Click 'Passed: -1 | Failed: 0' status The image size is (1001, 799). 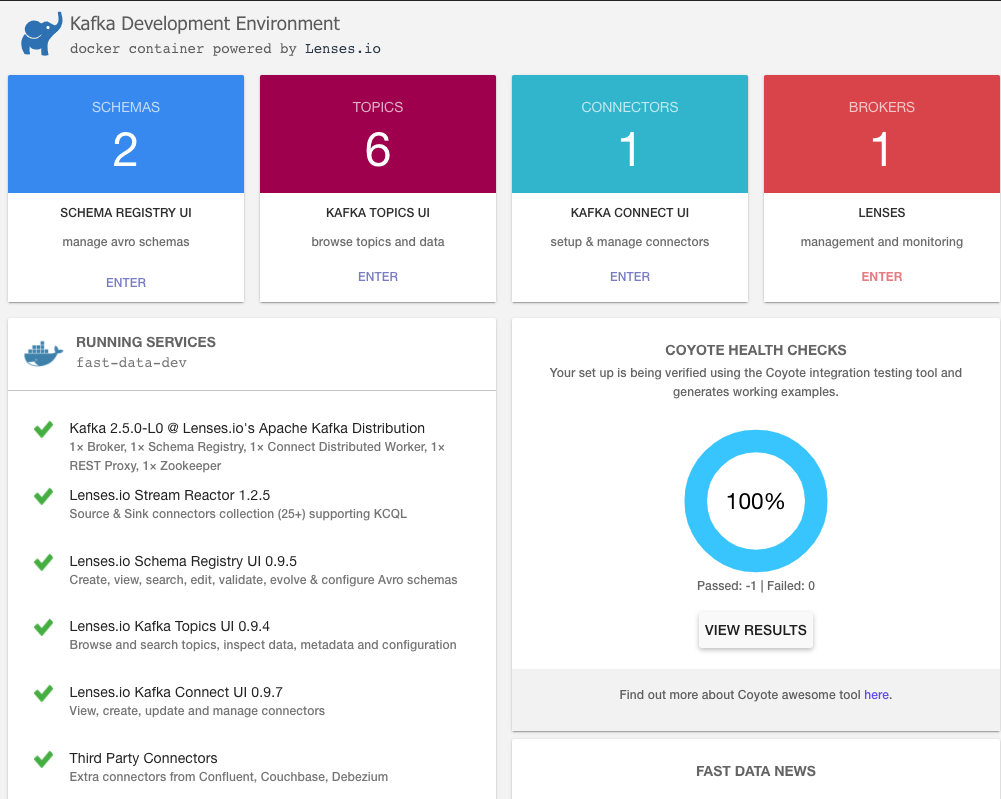pos(756,586)
